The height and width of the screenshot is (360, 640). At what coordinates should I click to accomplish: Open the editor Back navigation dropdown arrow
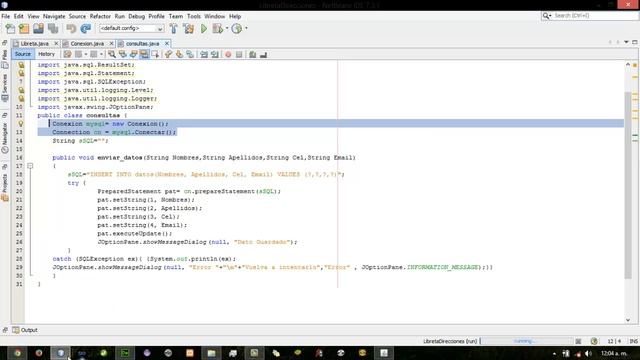(x=85, y=54)
